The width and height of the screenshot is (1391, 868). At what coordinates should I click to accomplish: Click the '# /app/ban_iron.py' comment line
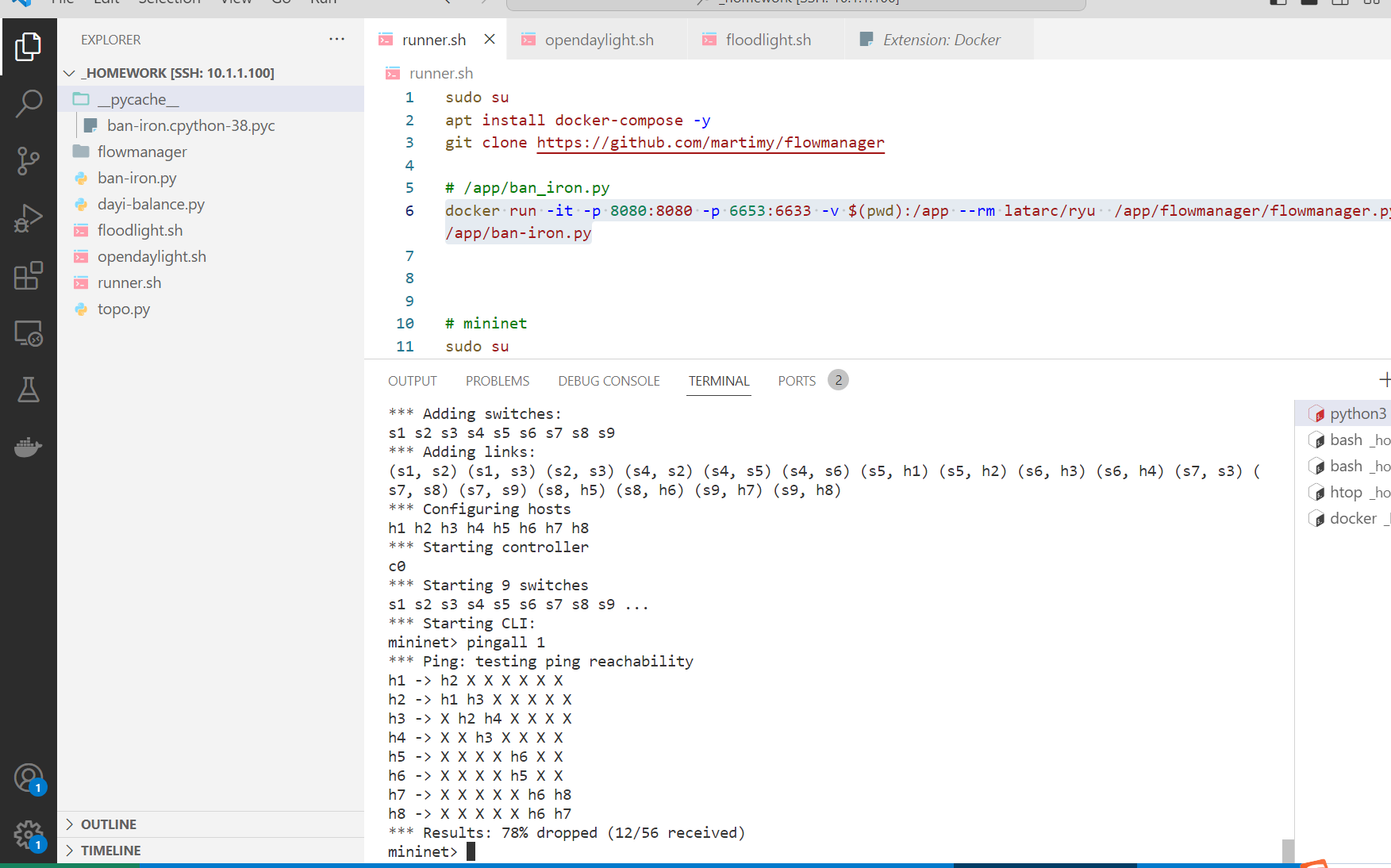527,188
